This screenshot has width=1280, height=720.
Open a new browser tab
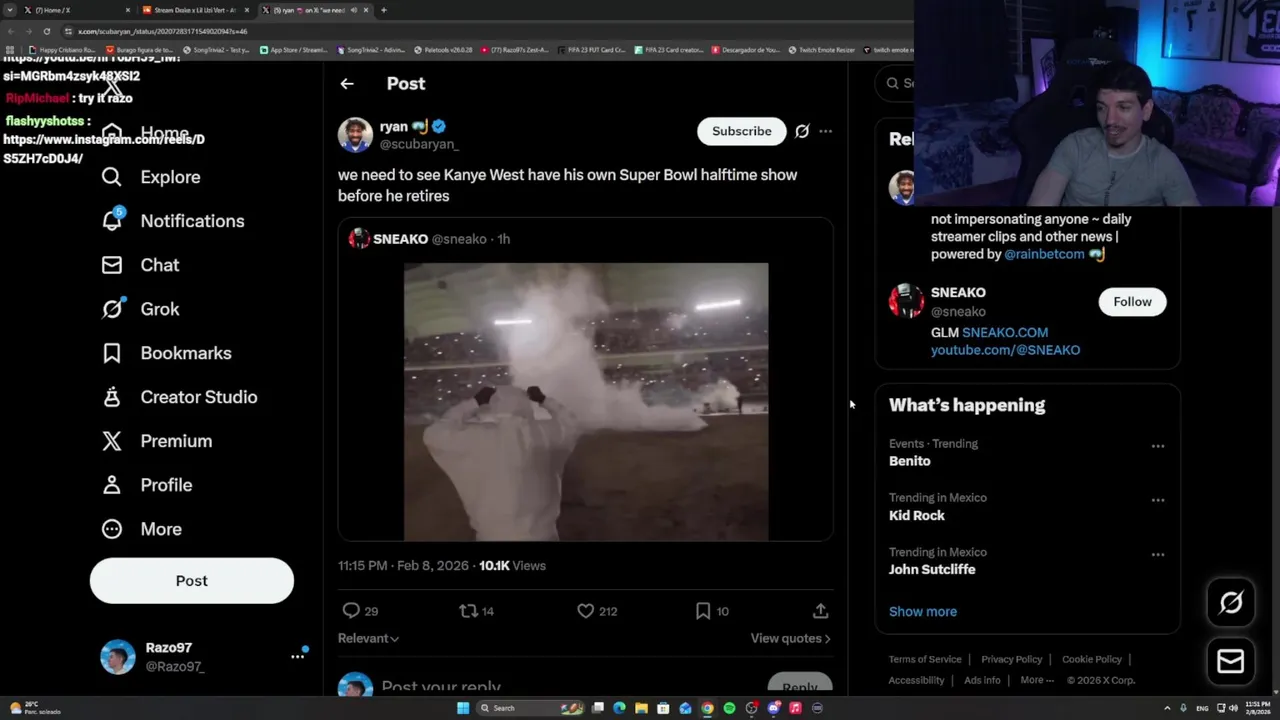pyautogui.click(x=384, y=10)
